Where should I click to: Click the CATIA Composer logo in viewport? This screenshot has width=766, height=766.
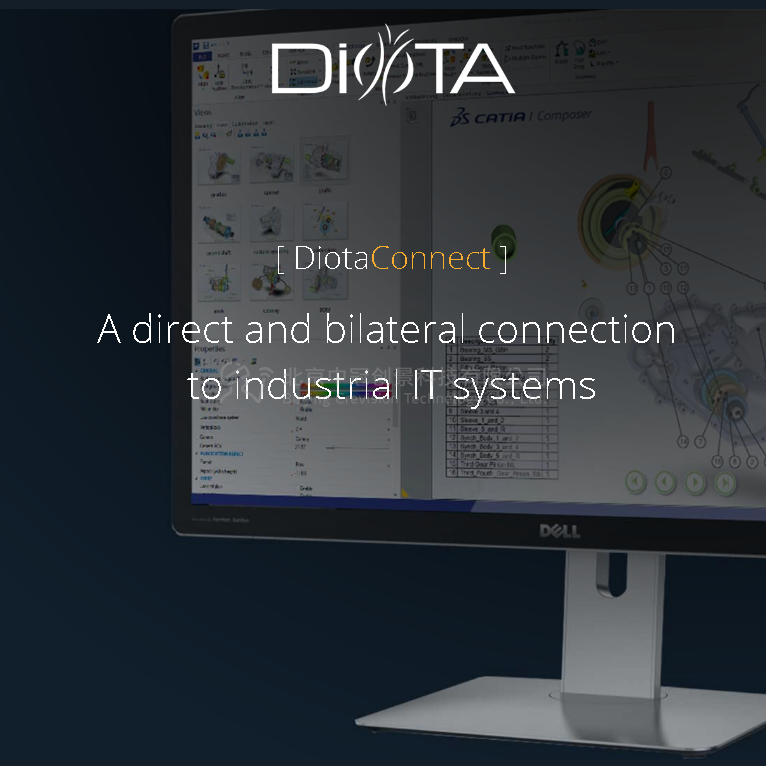tap(520, 117)
